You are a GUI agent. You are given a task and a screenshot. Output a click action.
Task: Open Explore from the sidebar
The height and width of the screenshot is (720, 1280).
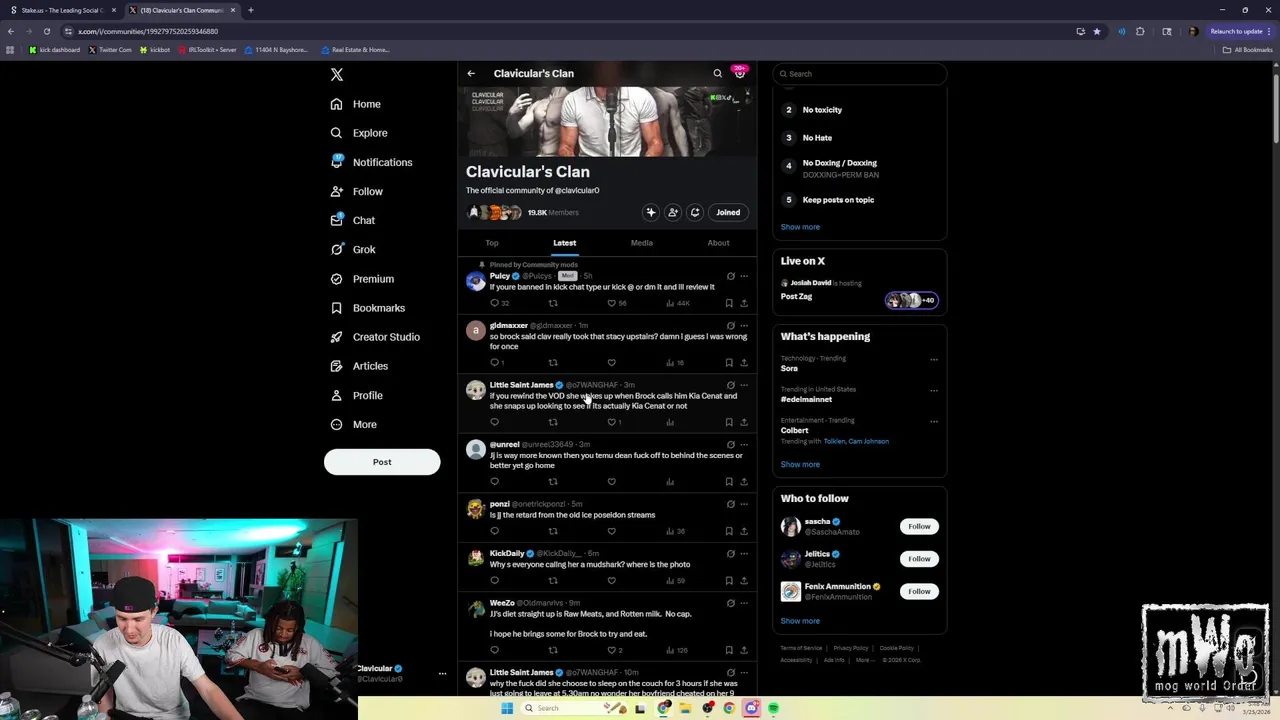tap(358, 133)
